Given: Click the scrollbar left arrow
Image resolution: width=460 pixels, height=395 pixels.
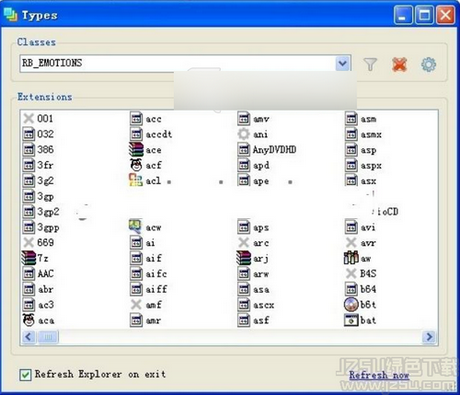Looking at the screenshot, I should click(x=29, y=337).
